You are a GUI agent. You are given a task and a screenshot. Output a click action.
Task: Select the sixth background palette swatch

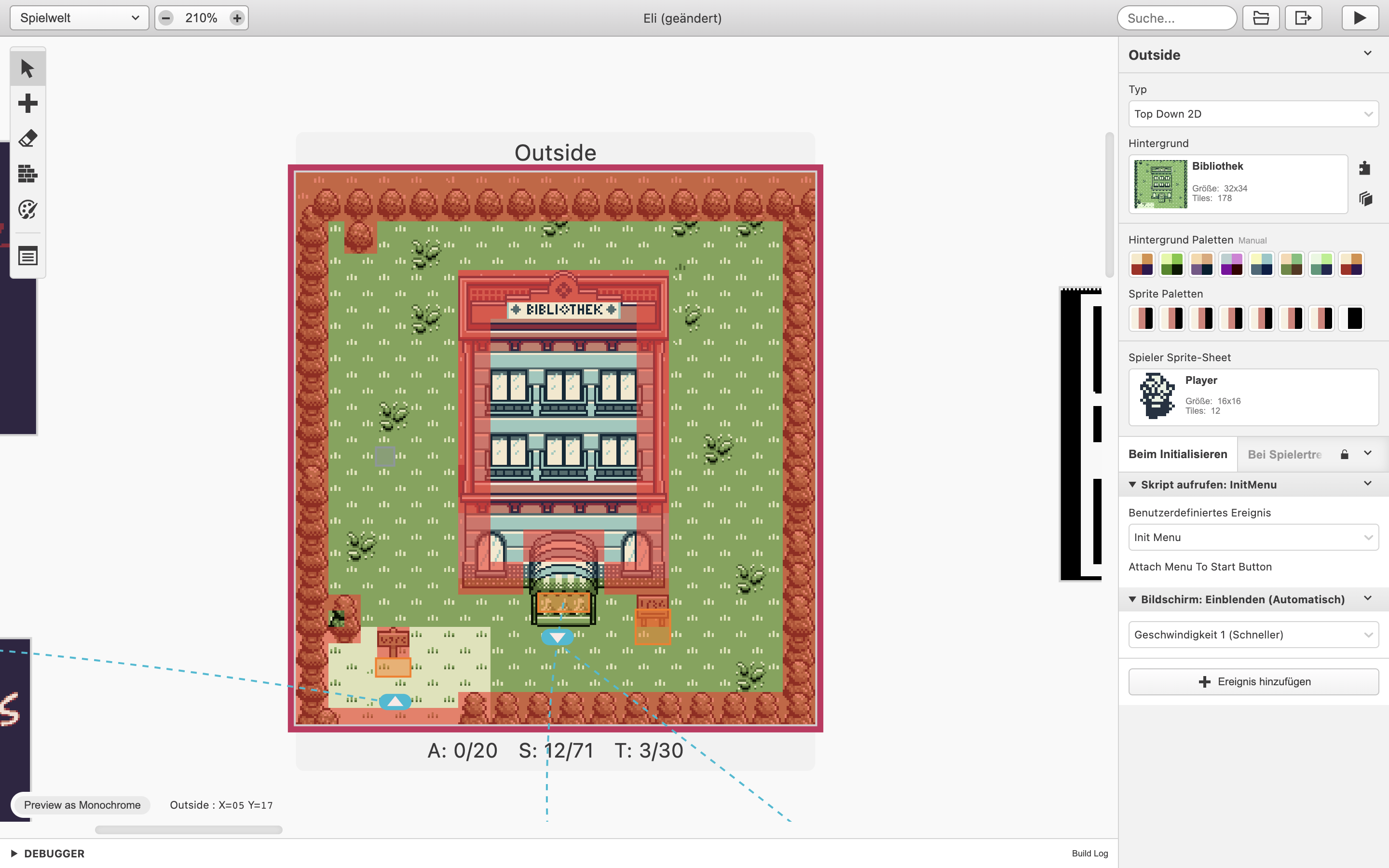pos(1291,264)
